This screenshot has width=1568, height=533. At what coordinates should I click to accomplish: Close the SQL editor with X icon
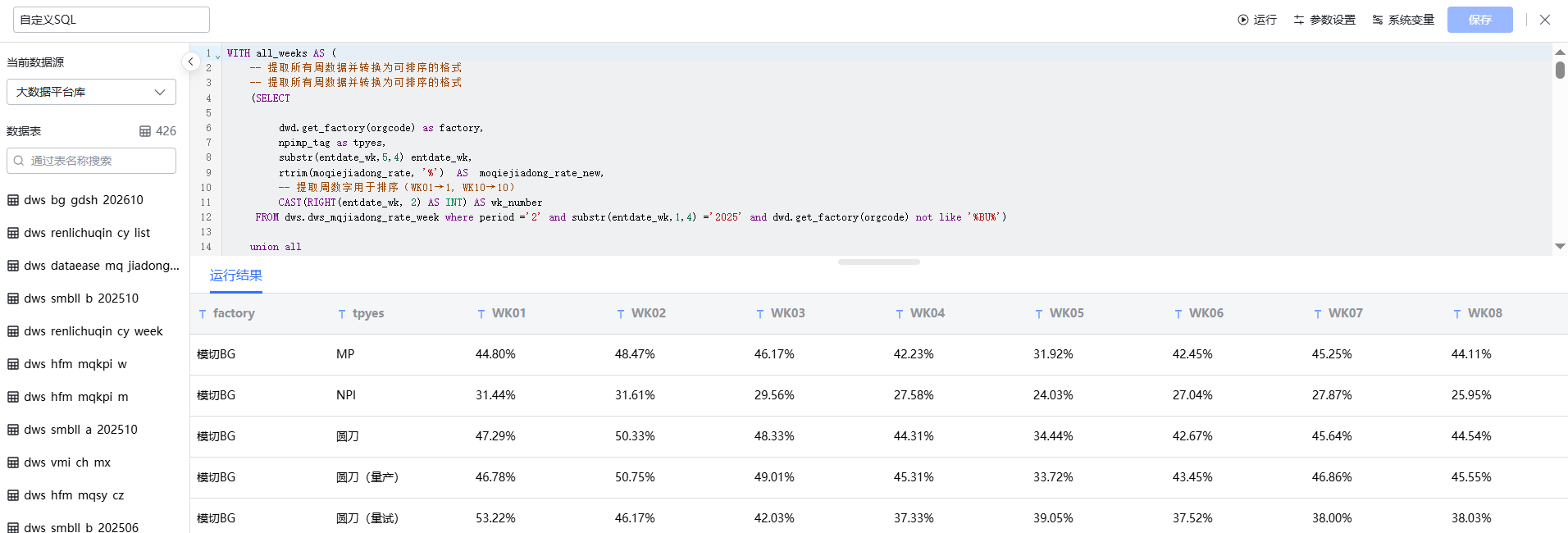(x=1545, y=20)
